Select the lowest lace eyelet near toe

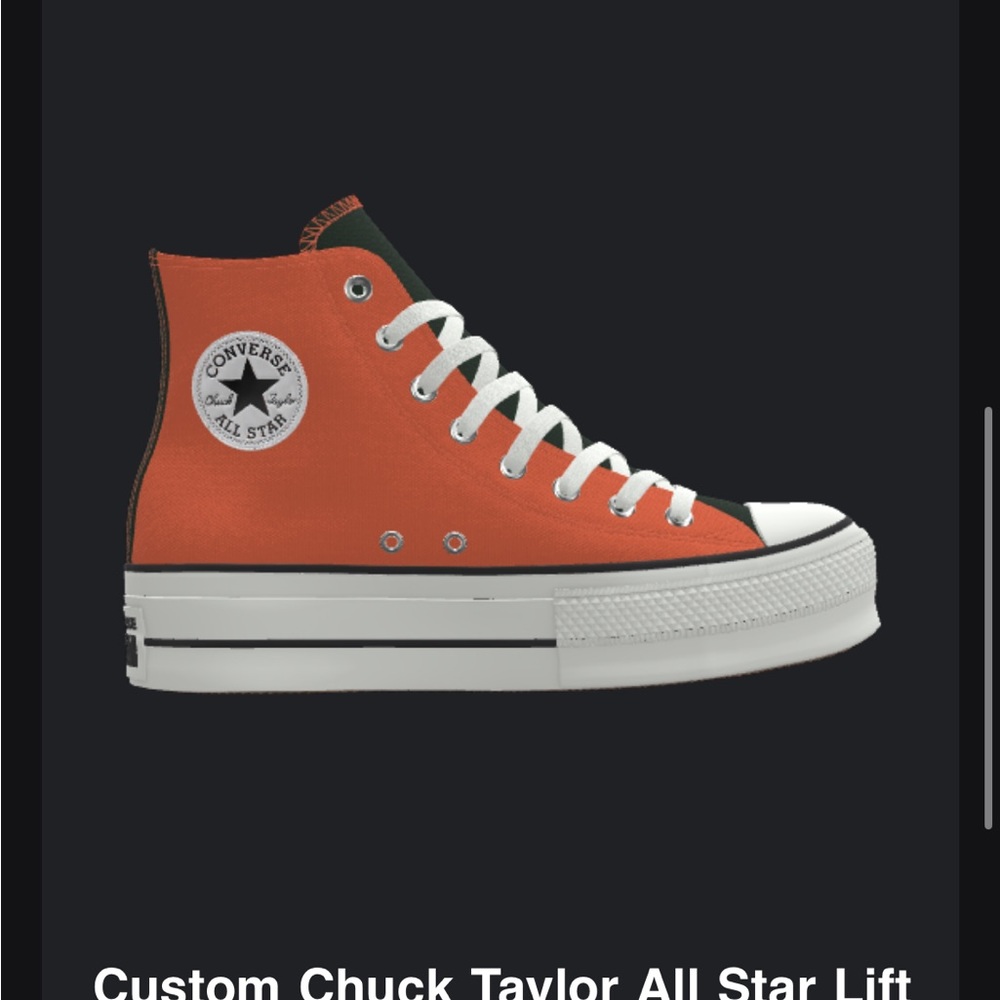(x=678, y=517)
